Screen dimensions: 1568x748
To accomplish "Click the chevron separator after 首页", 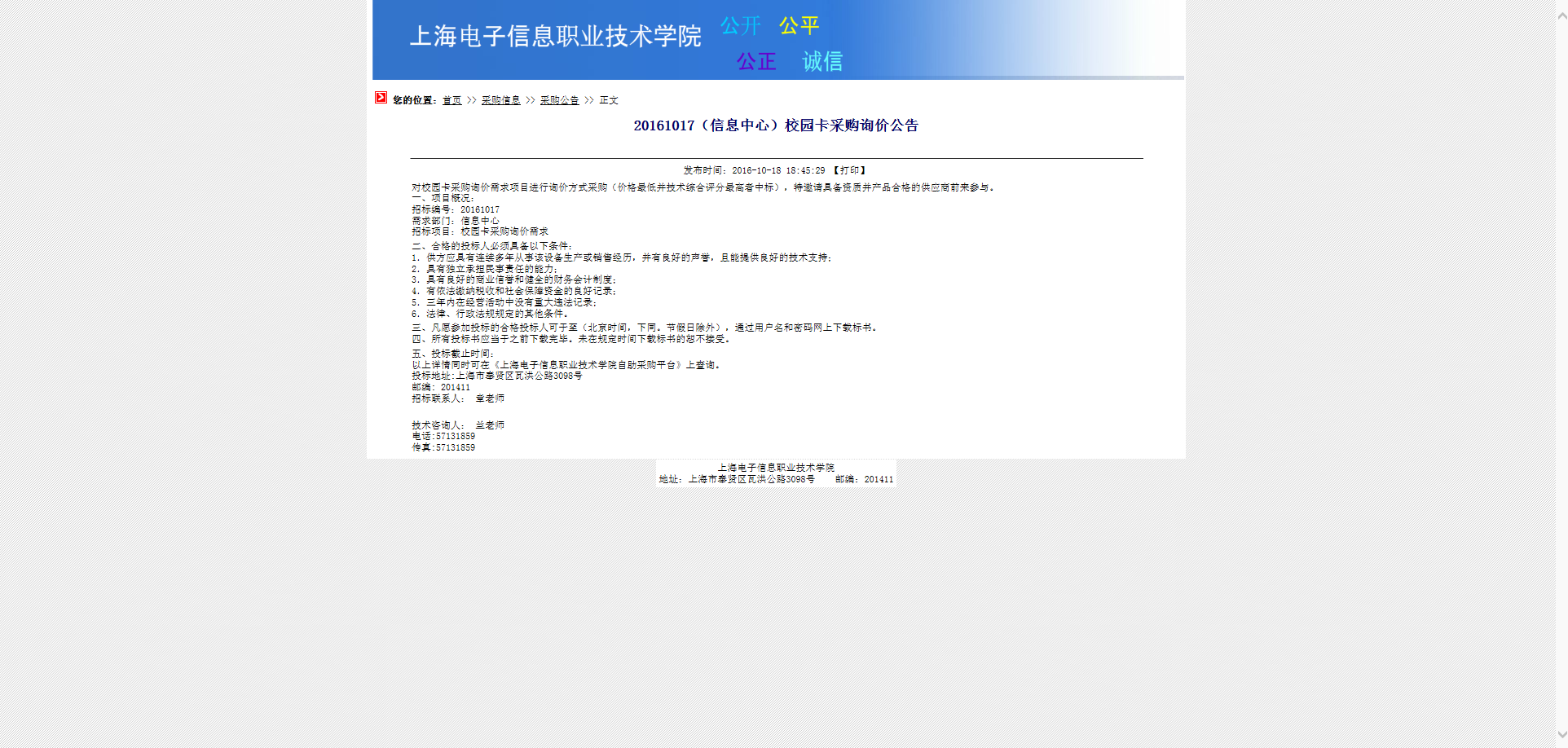I will pyautogui.click(x=471, y=100).
